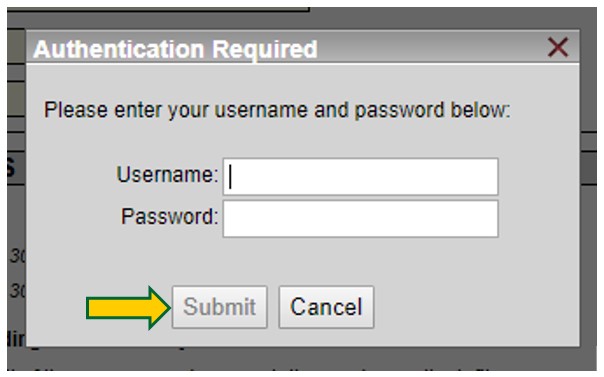Viewport: 604px width, 377px height.
Task: Click the Username label
Action: [x=167, y=174]
